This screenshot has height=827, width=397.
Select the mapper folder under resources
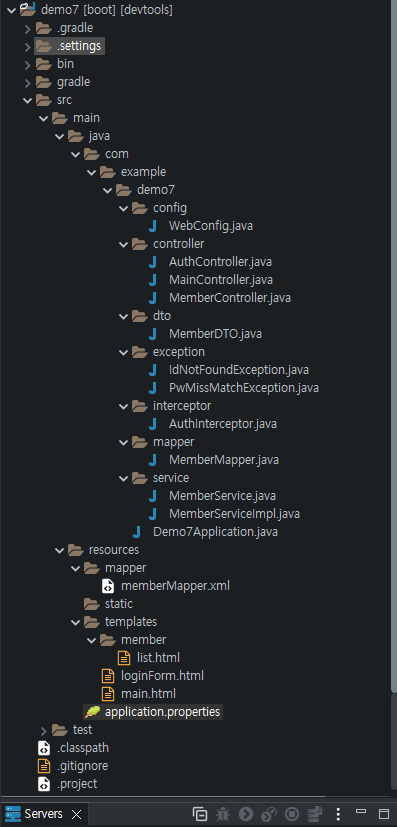click(x=125, y=568)
